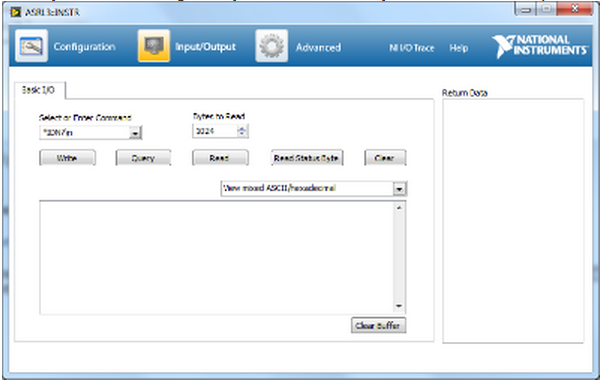Open the Help link
Viewport: 602px width, 381px height.
point(458,48)
